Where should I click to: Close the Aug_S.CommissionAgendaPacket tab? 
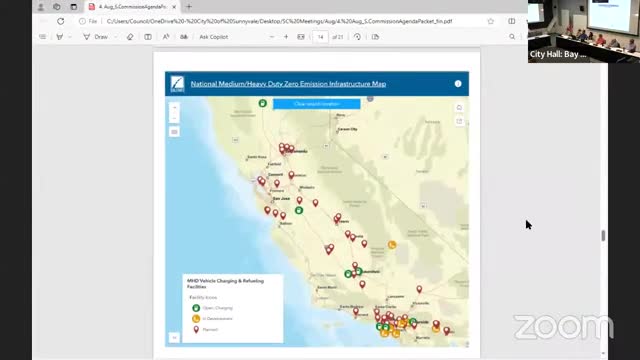(x=174, y=7)
